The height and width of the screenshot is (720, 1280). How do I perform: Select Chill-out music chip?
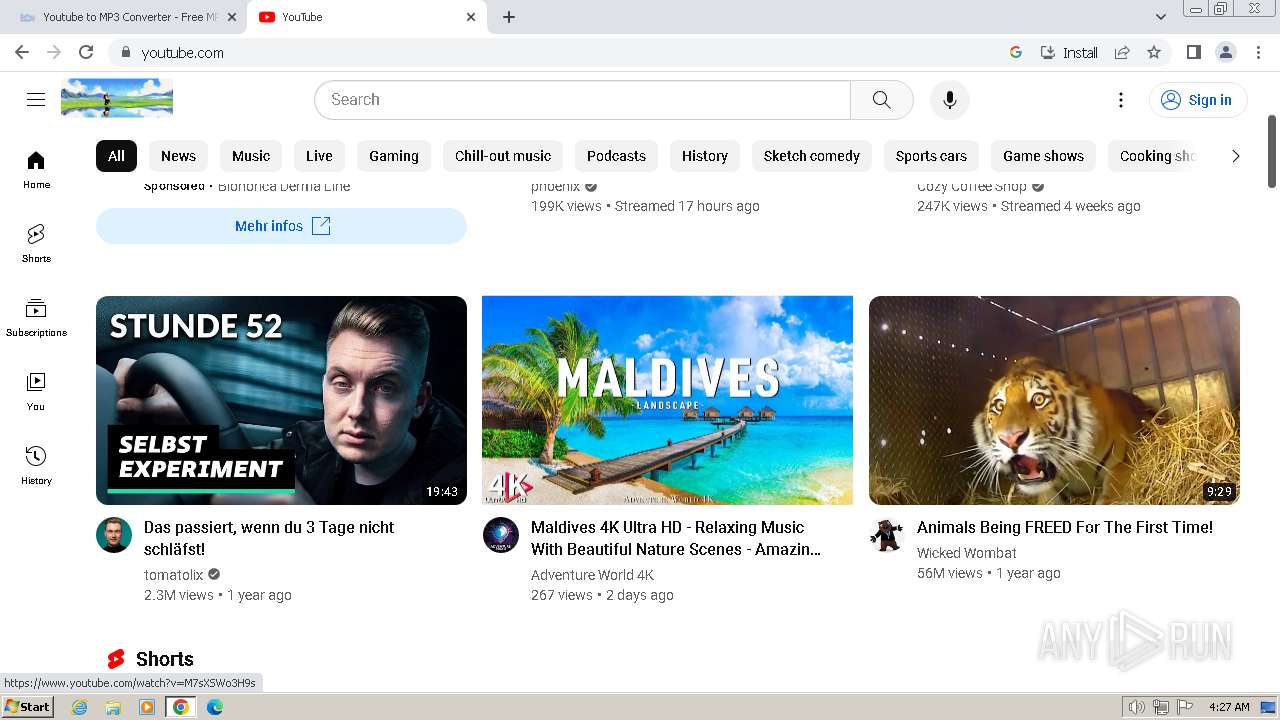coord(503,156)
